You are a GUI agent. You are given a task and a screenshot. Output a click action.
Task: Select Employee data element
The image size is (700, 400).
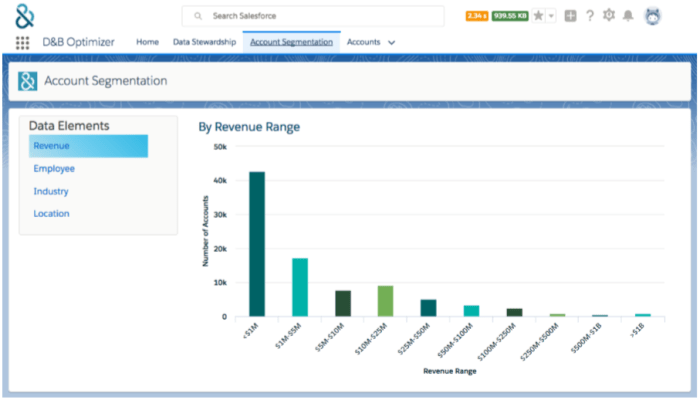tap(54, 169)
